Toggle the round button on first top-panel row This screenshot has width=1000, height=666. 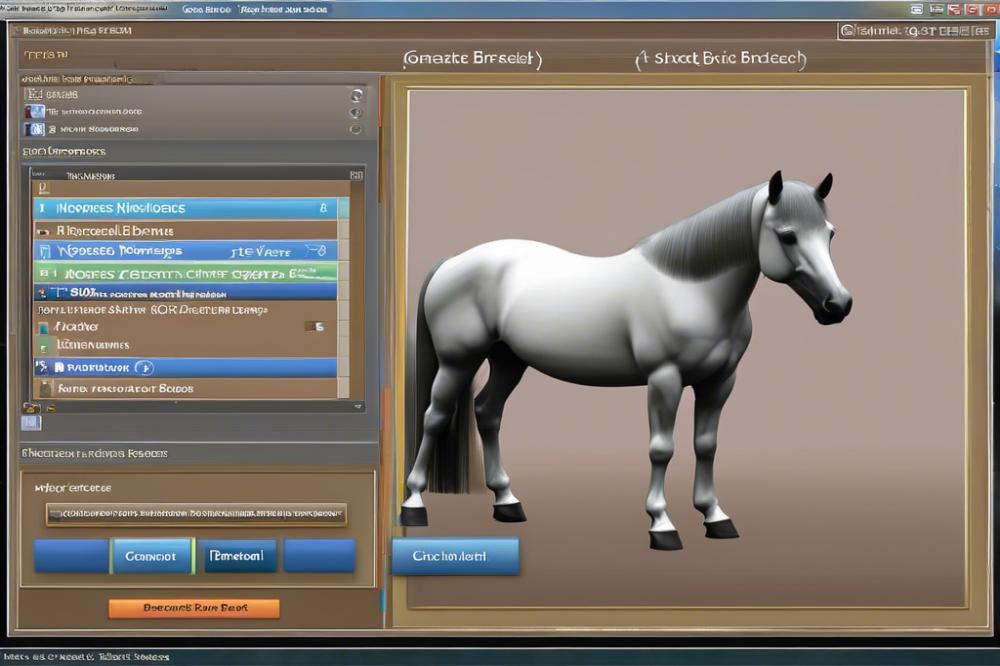tap(356, 95)
